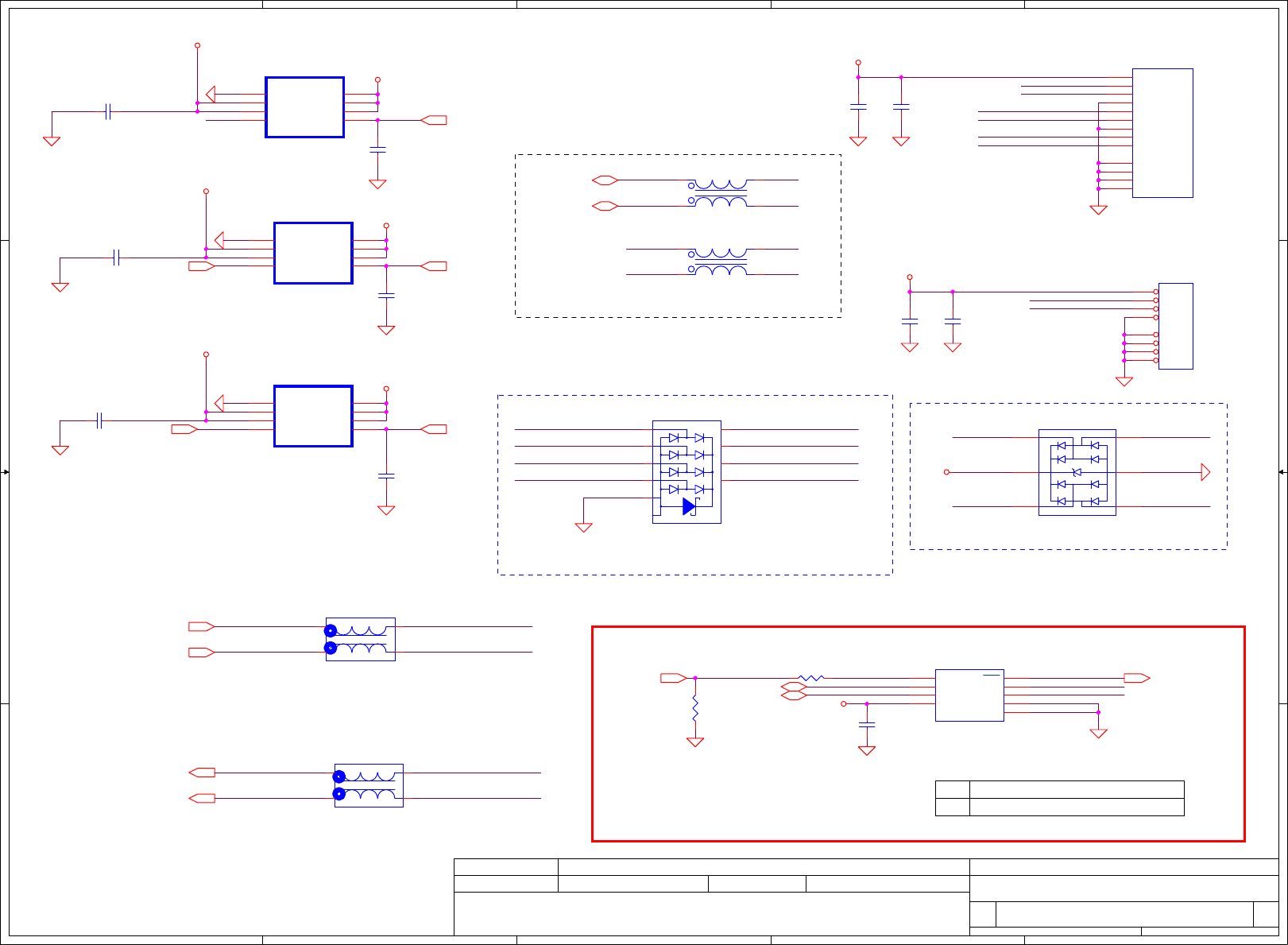Click the topmost thick-blue IC block
The image size is (1288, 945).
click(305, 107)
